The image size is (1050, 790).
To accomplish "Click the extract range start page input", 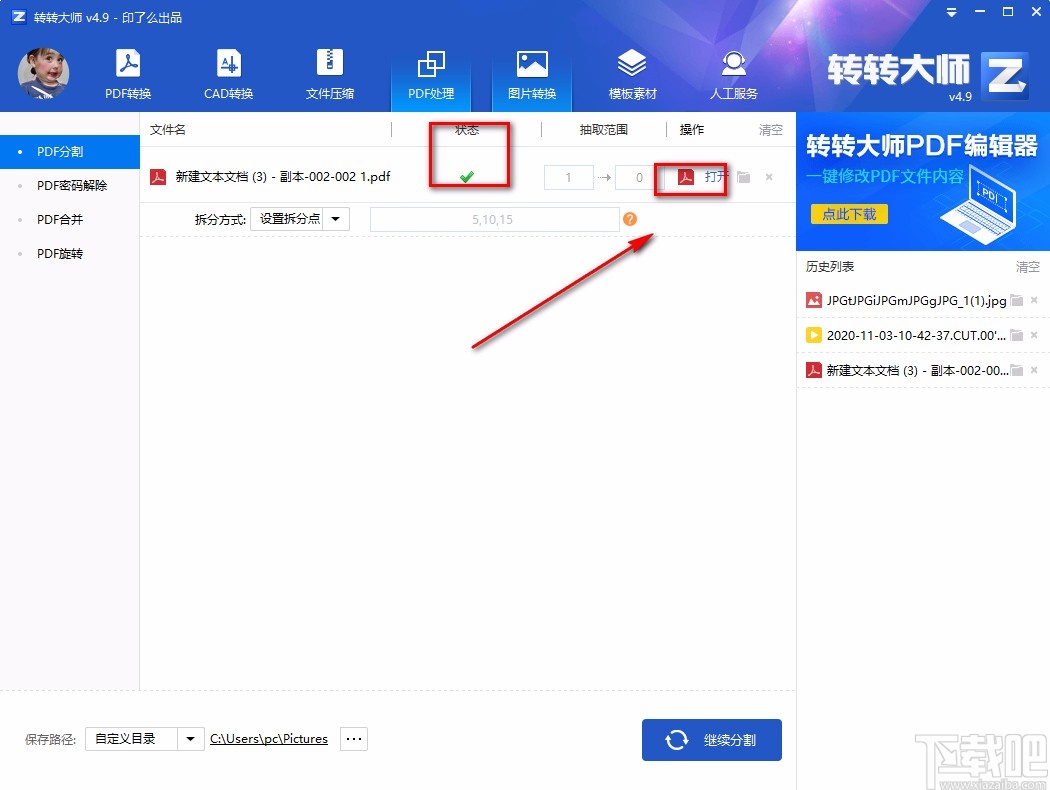I will click(568, 177).
